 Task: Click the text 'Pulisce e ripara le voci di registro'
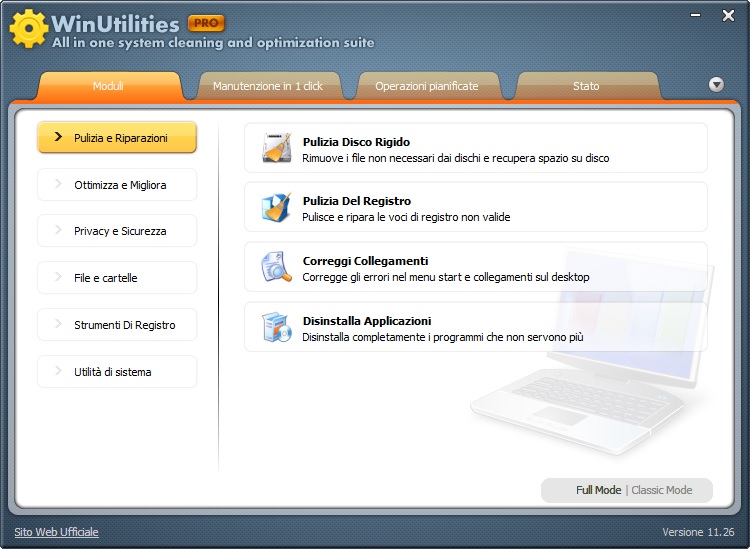(x=380, y=218)
